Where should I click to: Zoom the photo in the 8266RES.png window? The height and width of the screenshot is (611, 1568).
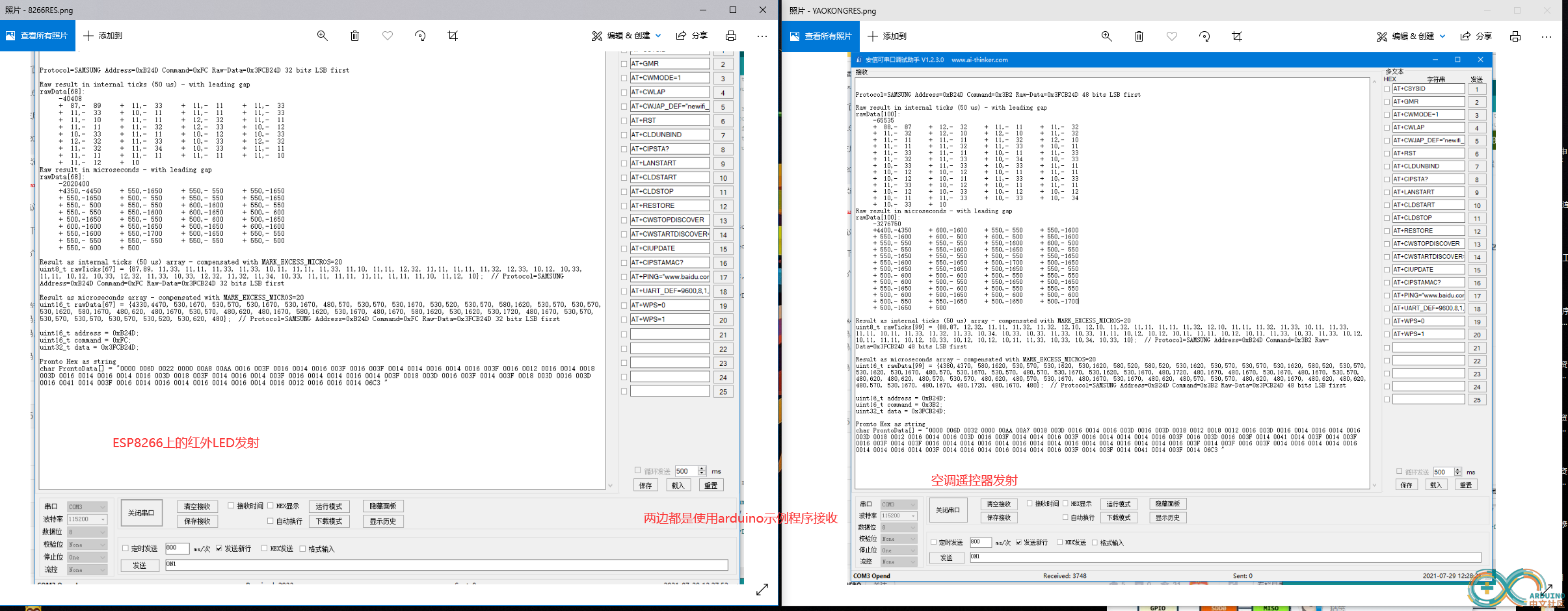[322, 36]
